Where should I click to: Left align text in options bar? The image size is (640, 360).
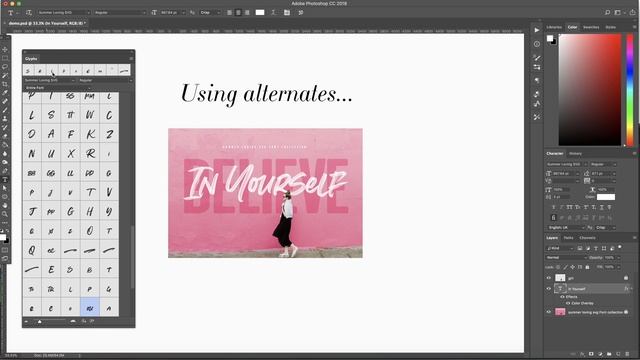pyautogui.click(x=229, y=13)
